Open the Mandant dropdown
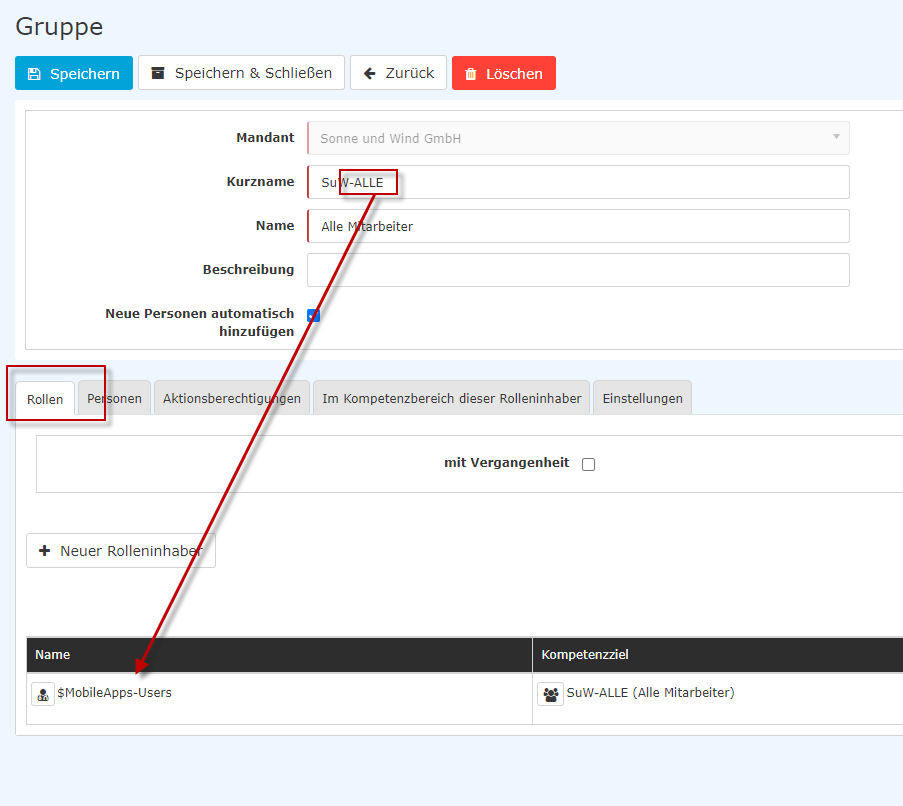Viewport: 903px width, 806px height. coord(578,138)
